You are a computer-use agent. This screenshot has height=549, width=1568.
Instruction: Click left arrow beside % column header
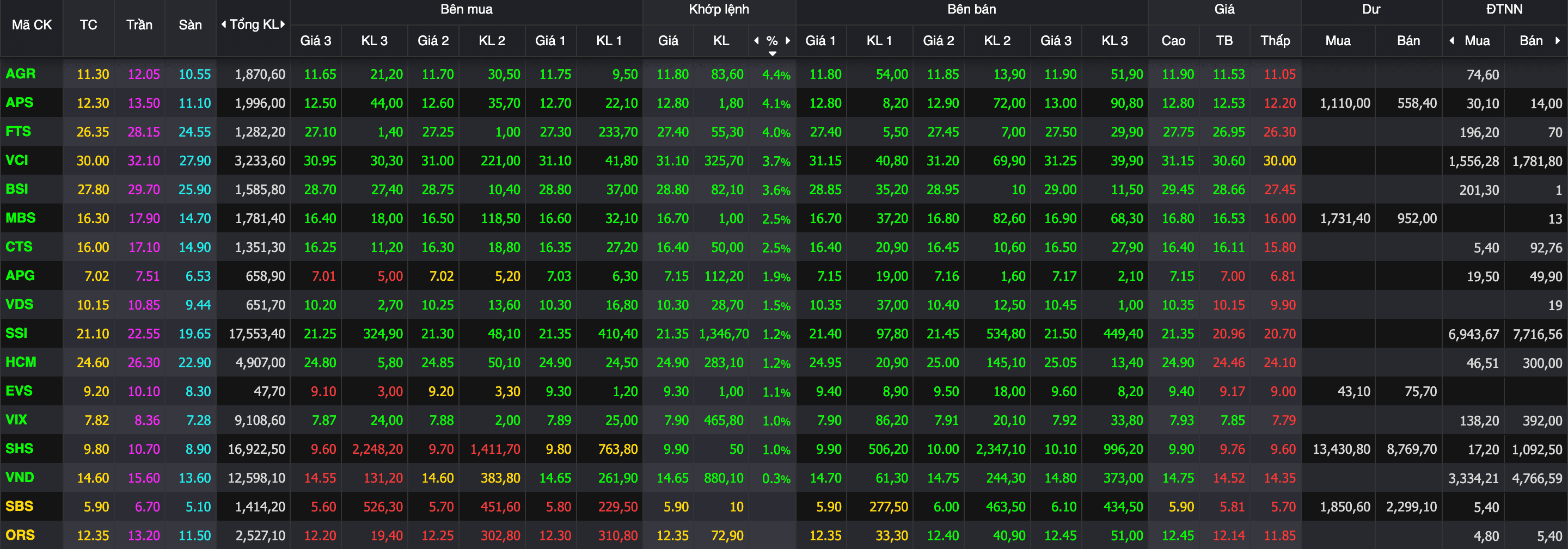(757, 40)
